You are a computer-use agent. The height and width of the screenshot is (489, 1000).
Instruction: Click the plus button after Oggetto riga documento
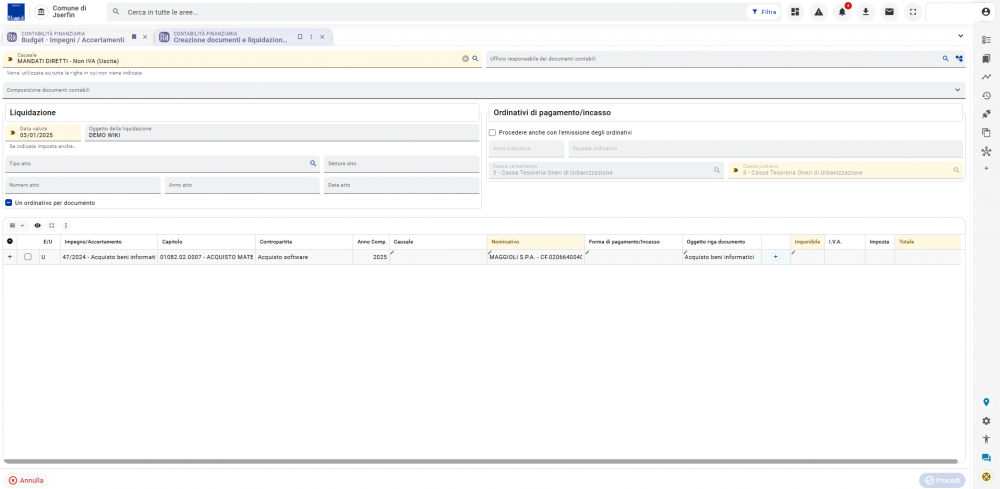[x=776, y=257]
